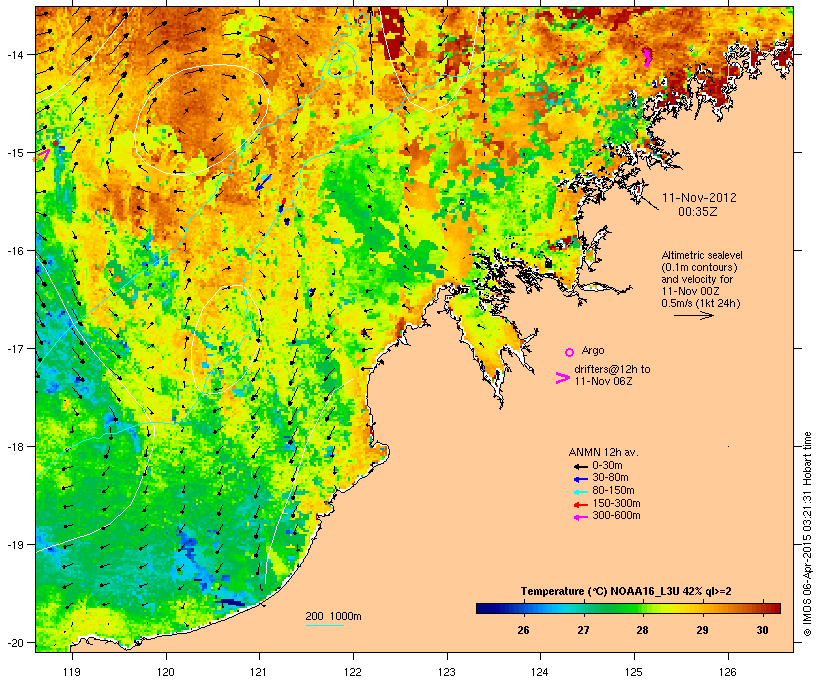Click the IMOS copyright timestamp text

(807, 534)
